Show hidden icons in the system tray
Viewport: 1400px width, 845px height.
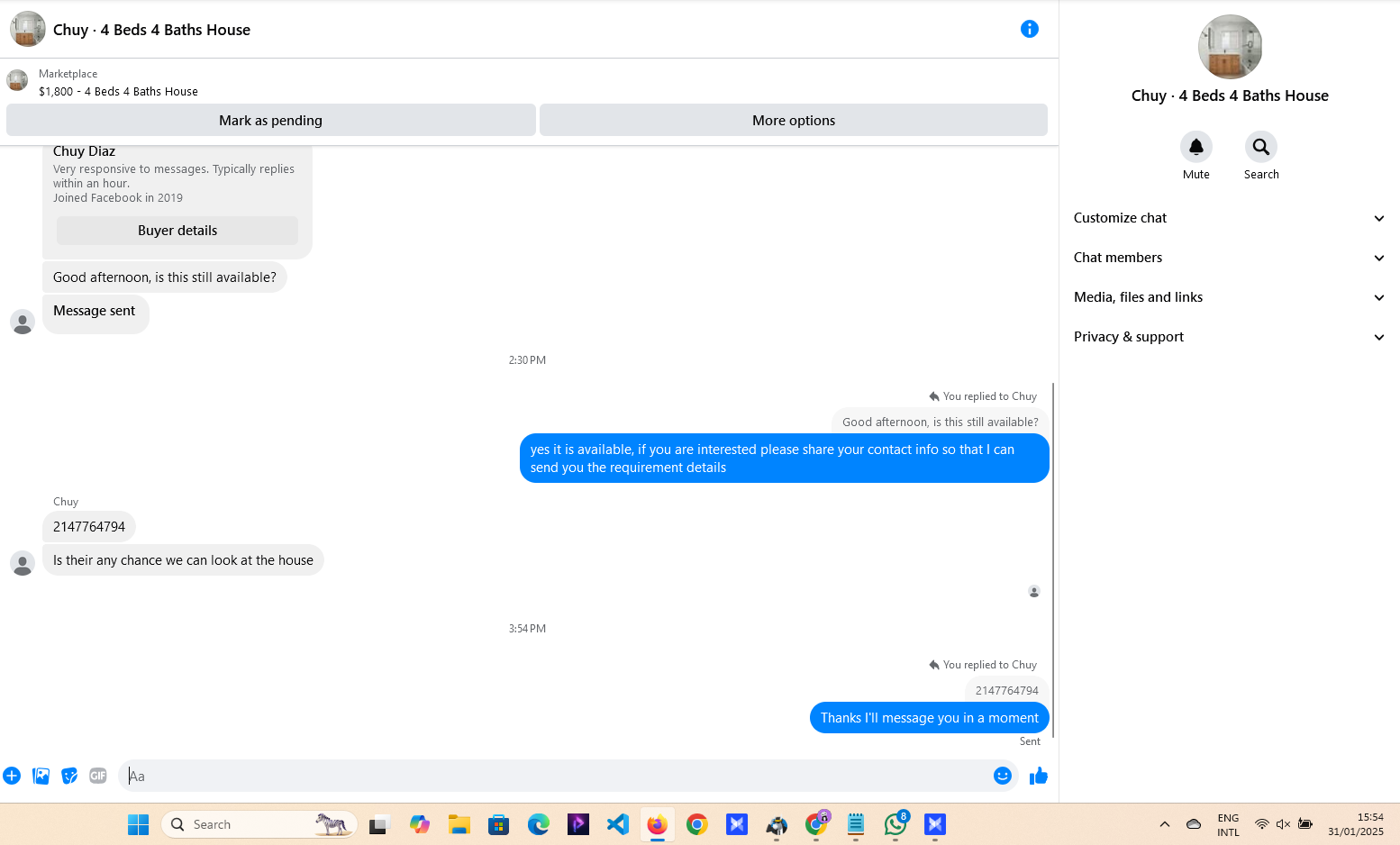(1165, 824)
